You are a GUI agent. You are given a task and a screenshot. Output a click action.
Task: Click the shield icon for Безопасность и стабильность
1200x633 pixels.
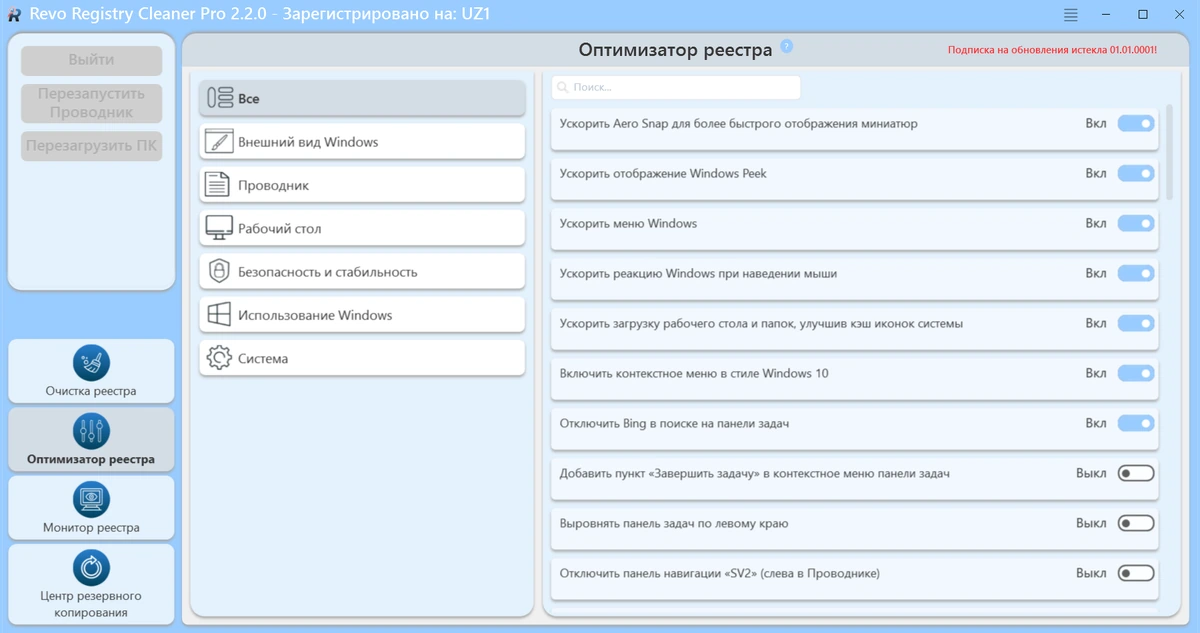point(219,271)
